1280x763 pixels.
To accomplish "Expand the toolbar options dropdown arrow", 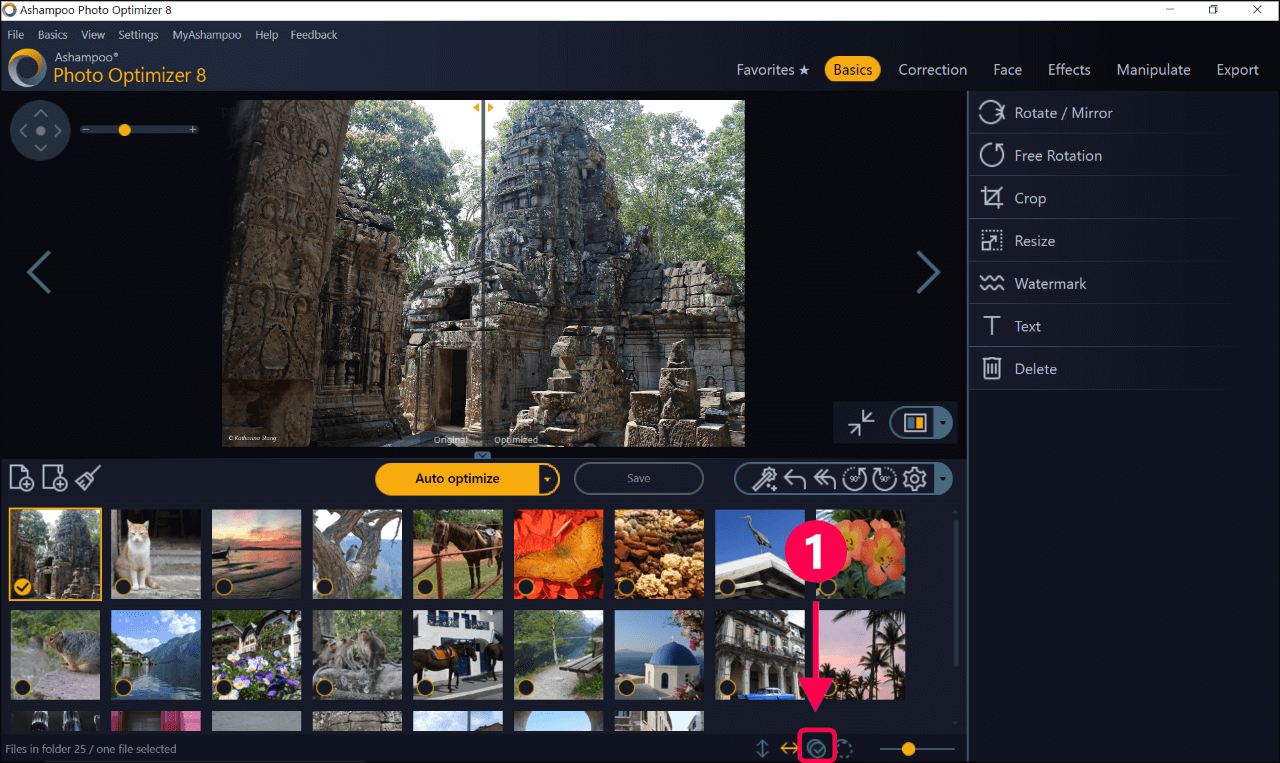I will (x=943, y=479).
